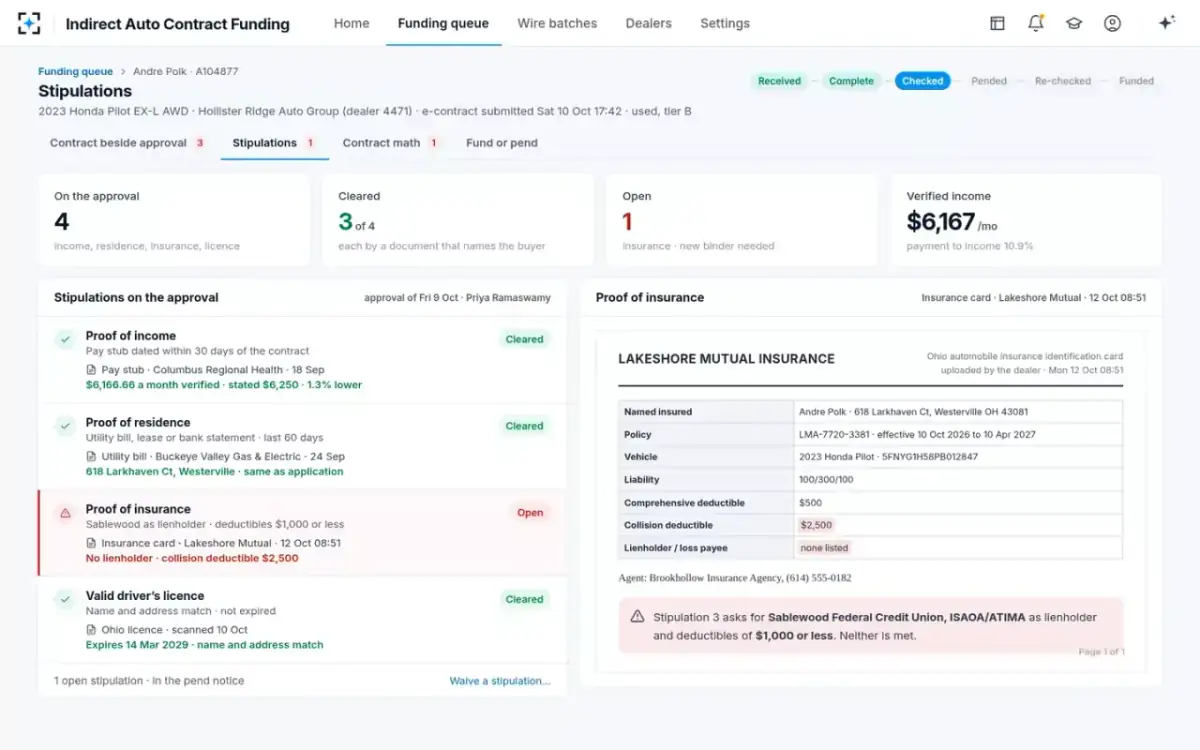
Task: Switch to the Contract math tab
Action: pyautogui.click(x=391, y=143)
